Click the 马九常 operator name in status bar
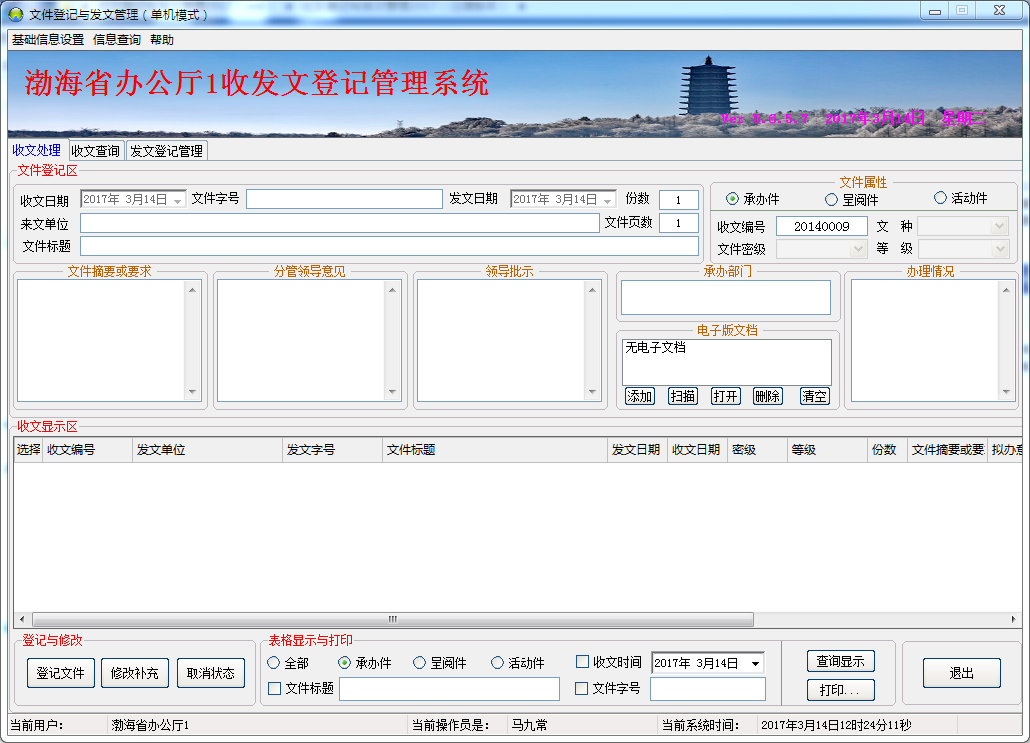 pyautogui.click(x=529, y=725)
